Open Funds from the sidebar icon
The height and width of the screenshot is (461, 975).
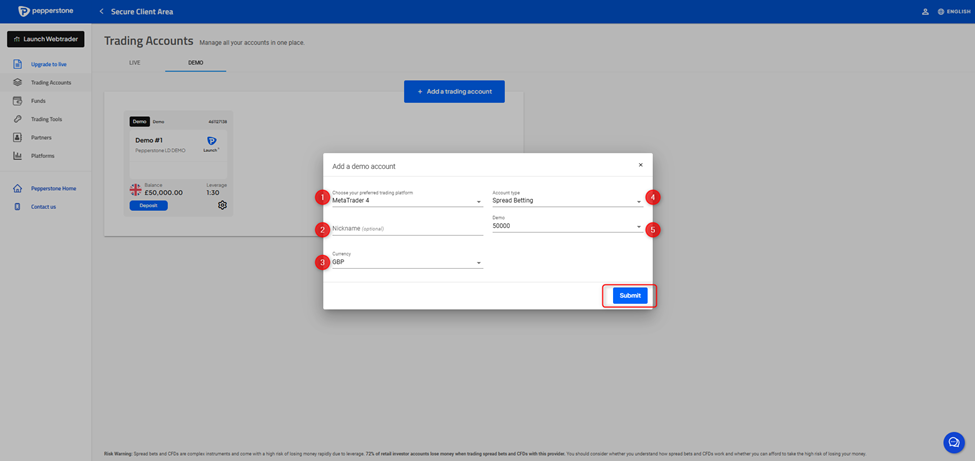click(x=17, y=101)
